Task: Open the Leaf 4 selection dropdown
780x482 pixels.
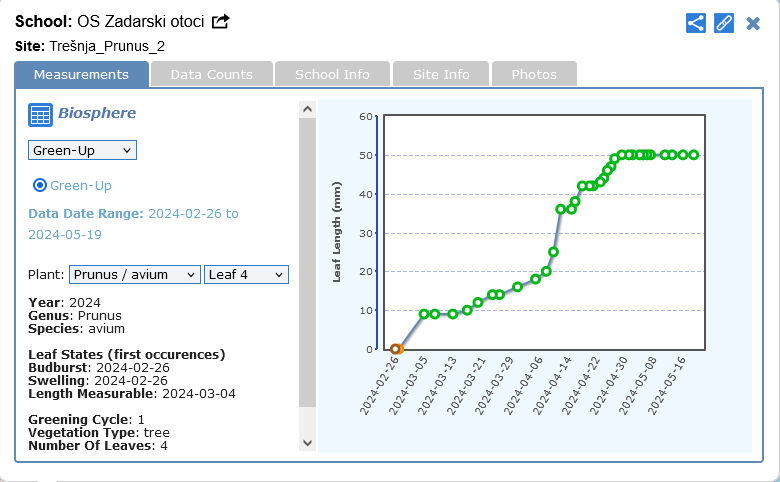Action: pyautogui.click(x=246, y=274)
